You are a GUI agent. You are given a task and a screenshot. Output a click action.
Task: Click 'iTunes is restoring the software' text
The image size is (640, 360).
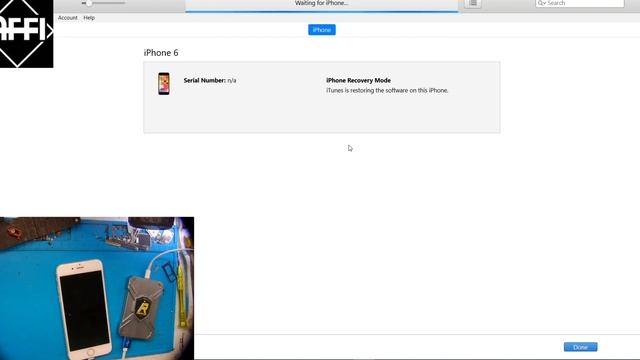(x=387, y=90)
